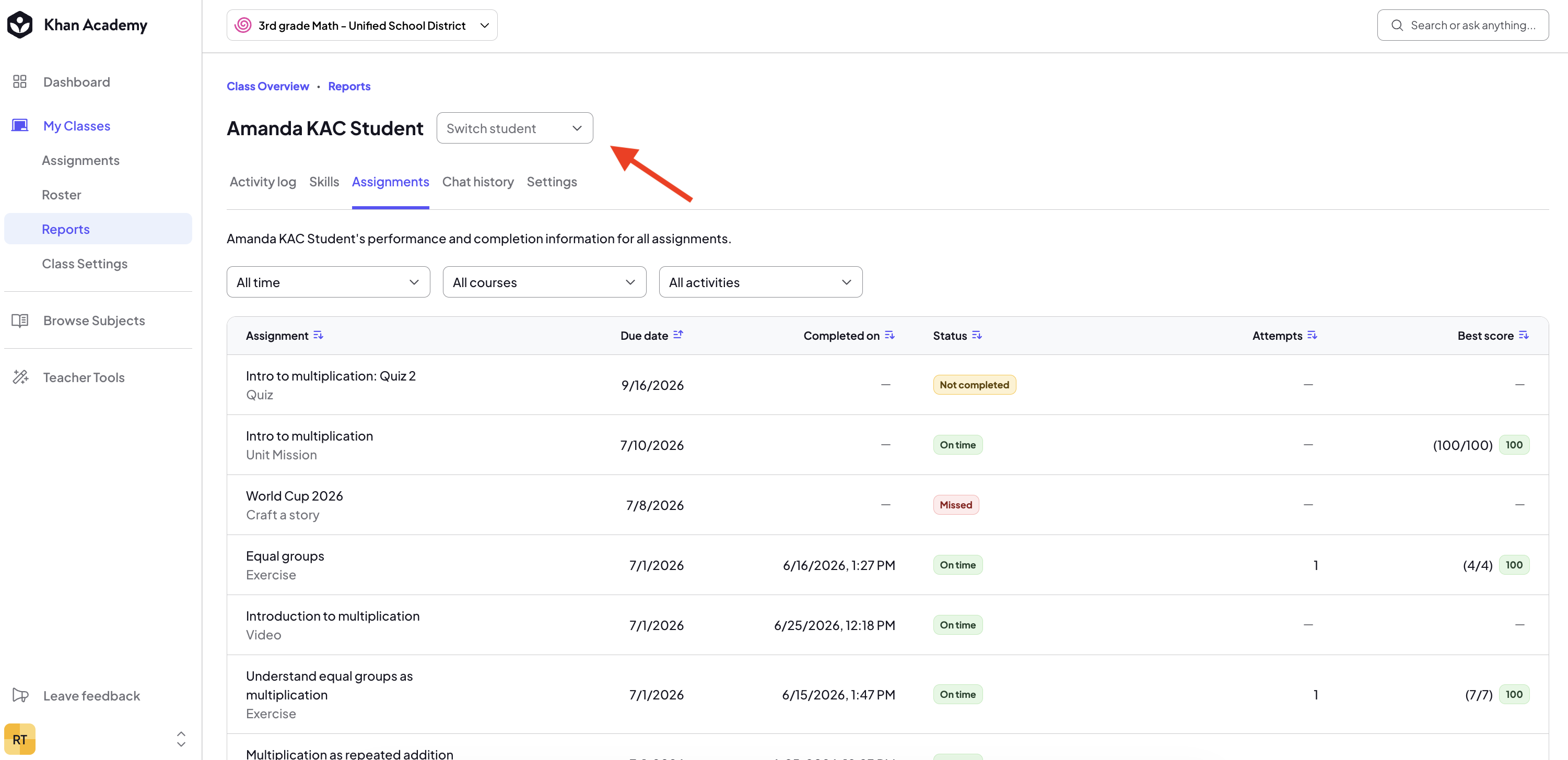Click the Not completed status badge
This screenshot has width=1568, height=760.
974,385
